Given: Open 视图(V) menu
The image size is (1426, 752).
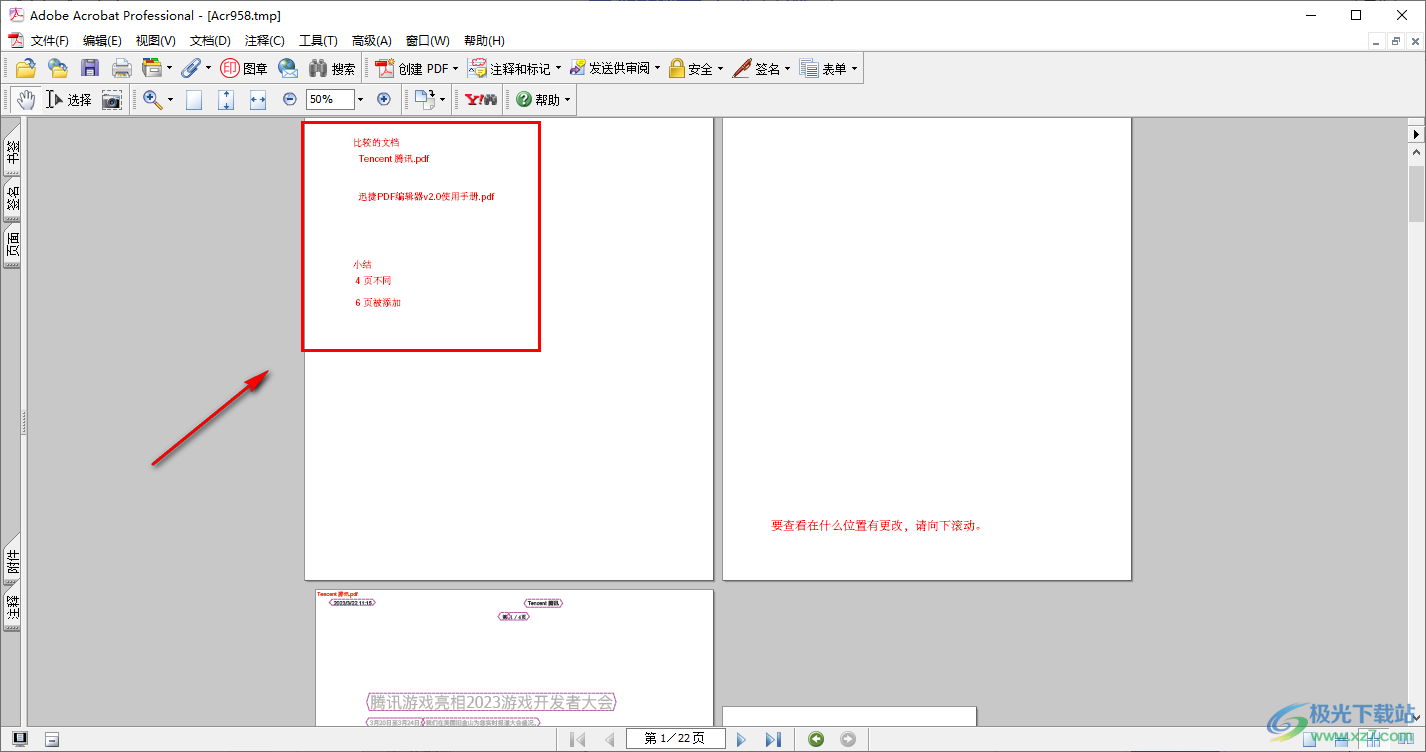Looking at the screenshot, I should [156, 41].
